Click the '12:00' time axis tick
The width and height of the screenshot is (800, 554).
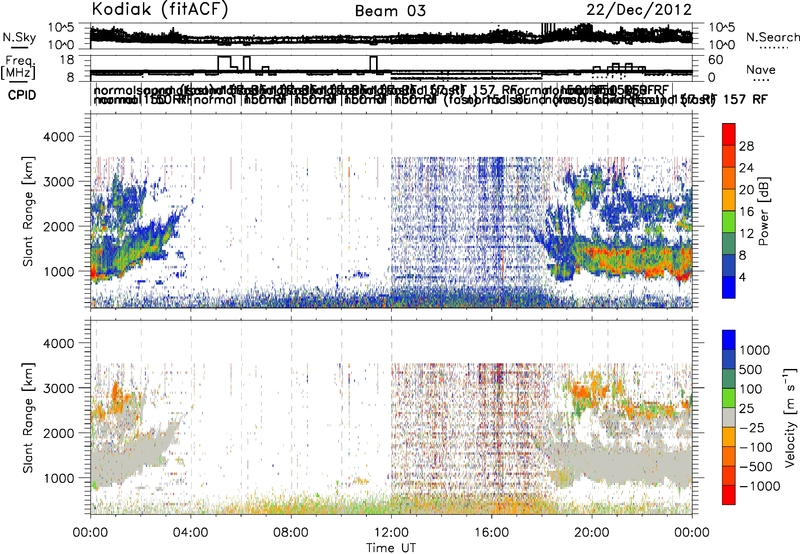pyautogui.click(x=391, y=533)
